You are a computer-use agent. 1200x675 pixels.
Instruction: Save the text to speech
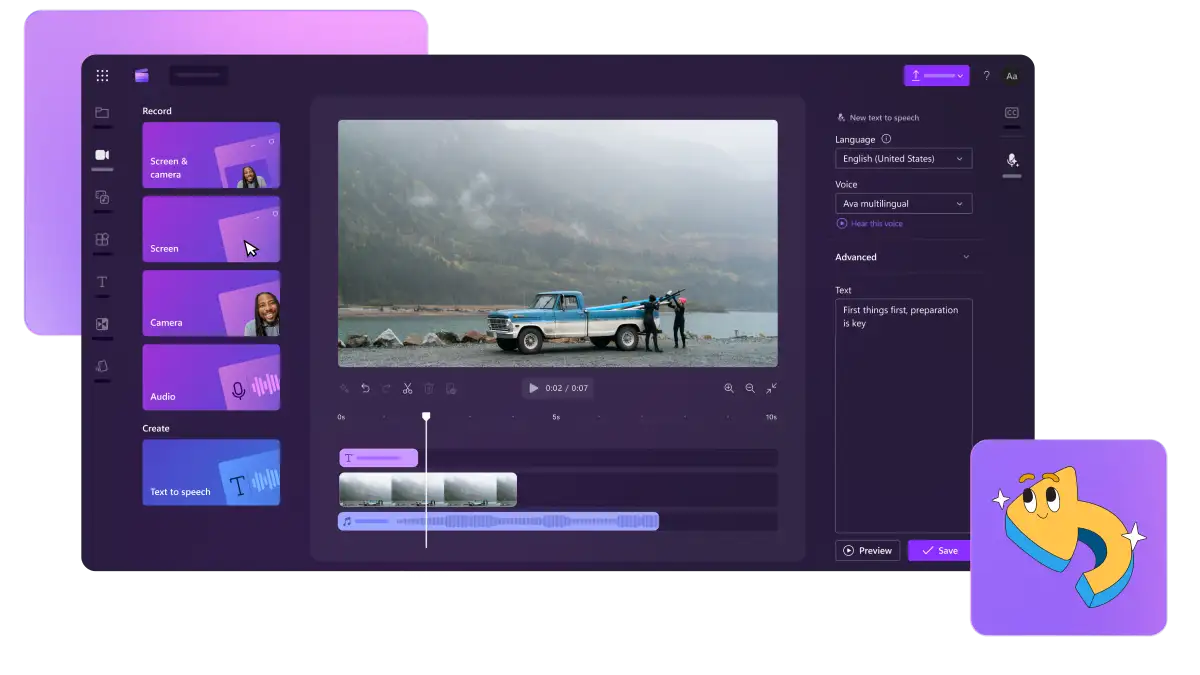938,550
